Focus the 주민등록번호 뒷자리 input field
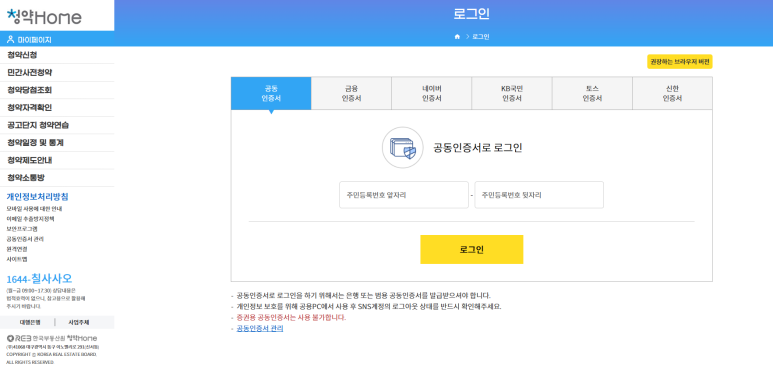This screenshot has height=388, width=773. click(x=539, y=195)
